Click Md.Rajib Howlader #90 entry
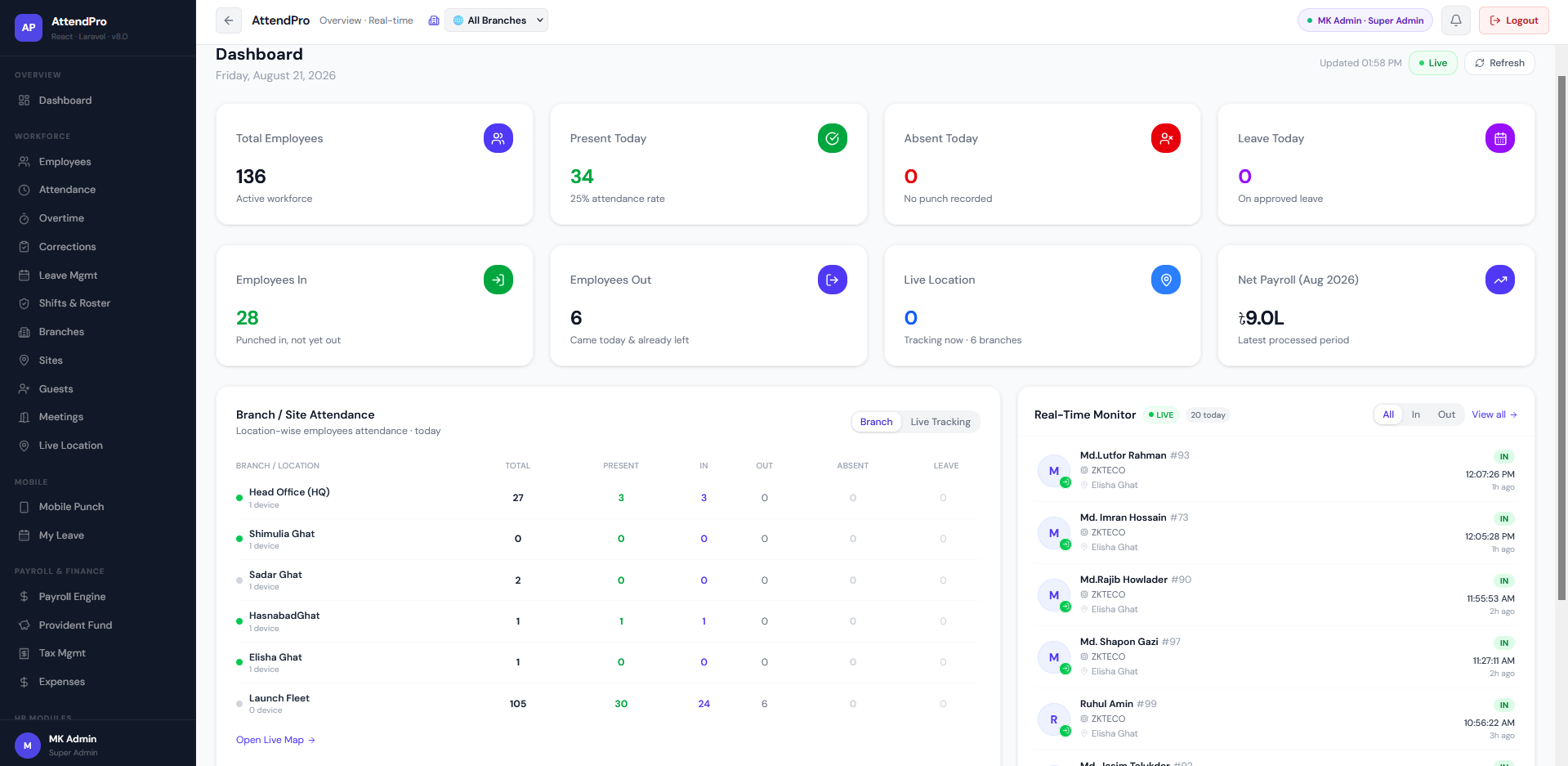The image size is (1568, 766). (1275, 594)
